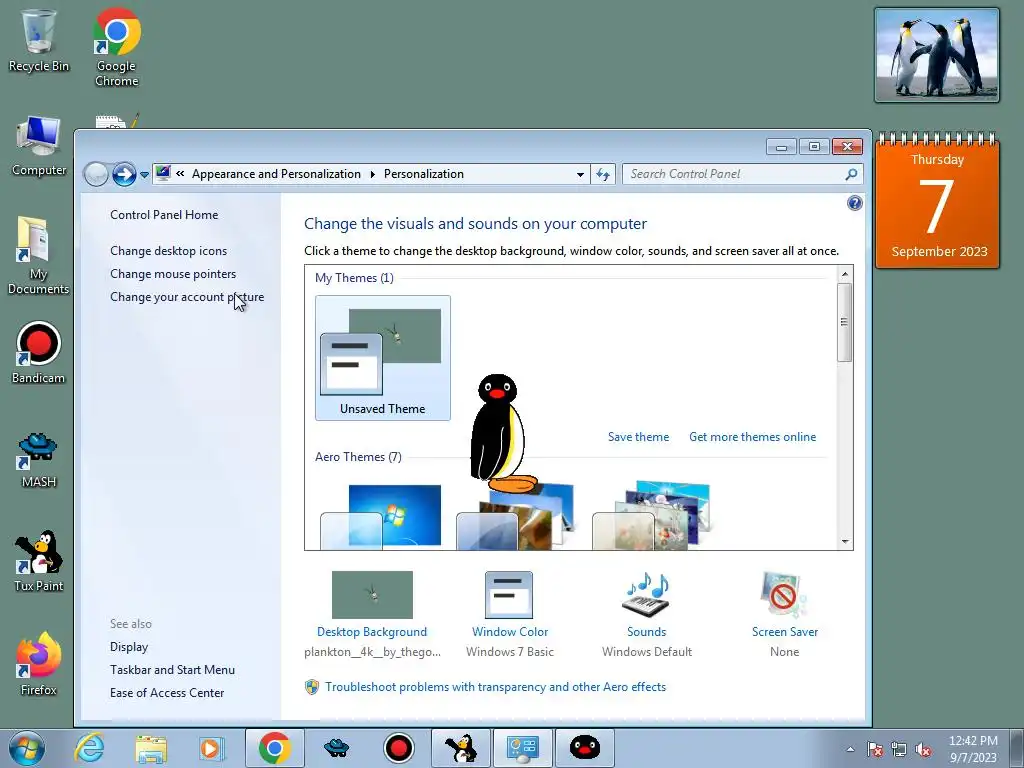Click the Sounds piano icon
This screenshot has width=1024, height=768.
pyautogui.click(x=646, y=594)
